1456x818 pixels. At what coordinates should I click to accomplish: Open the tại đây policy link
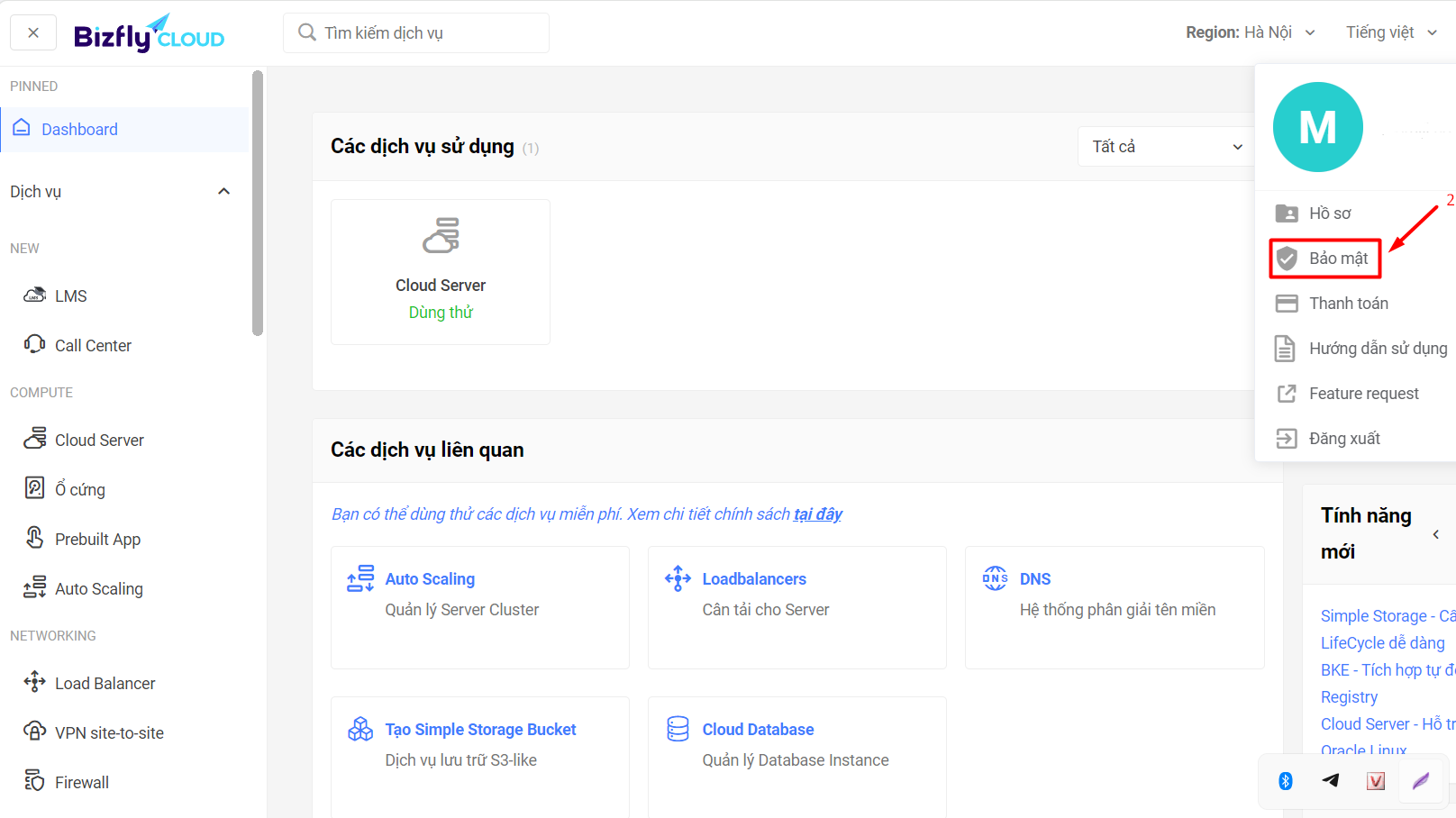817,514
